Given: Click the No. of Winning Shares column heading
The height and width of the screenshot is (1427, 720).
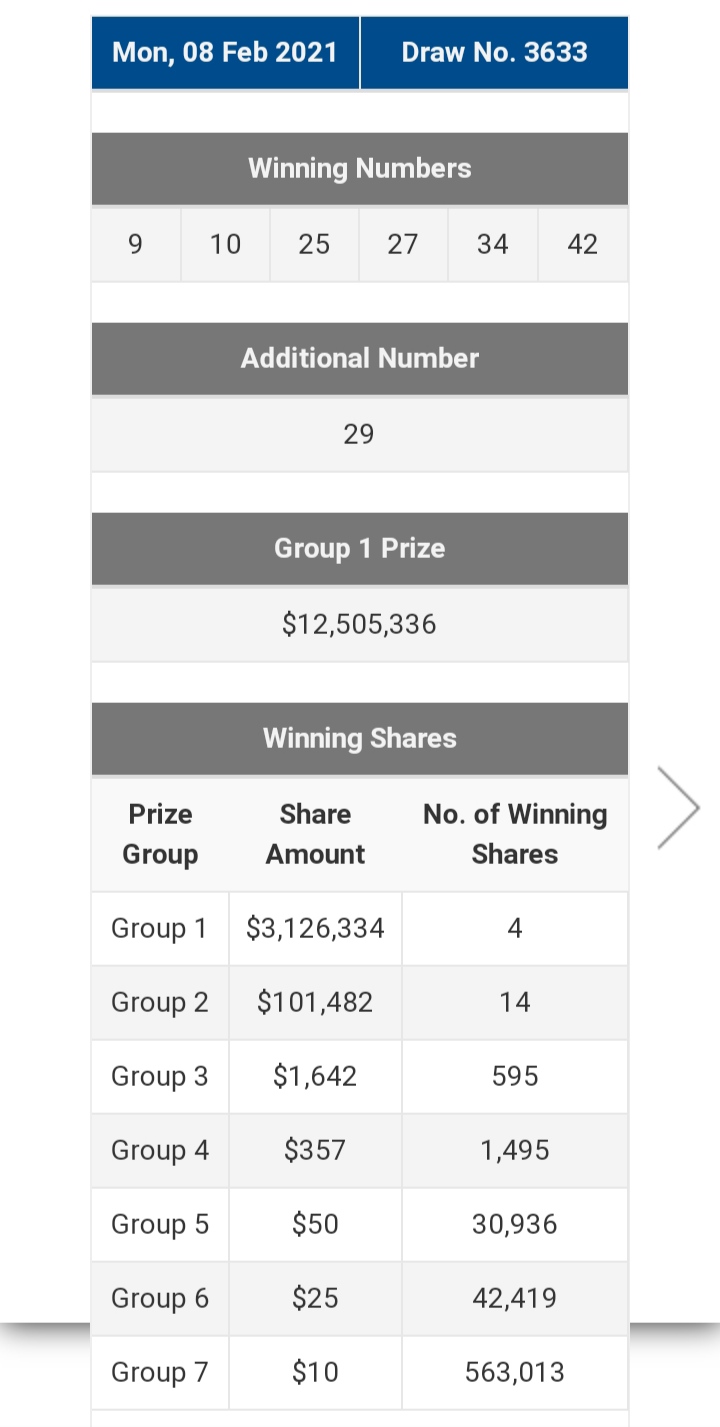Looking at the screenshot, I should click(x=515, y=834).
